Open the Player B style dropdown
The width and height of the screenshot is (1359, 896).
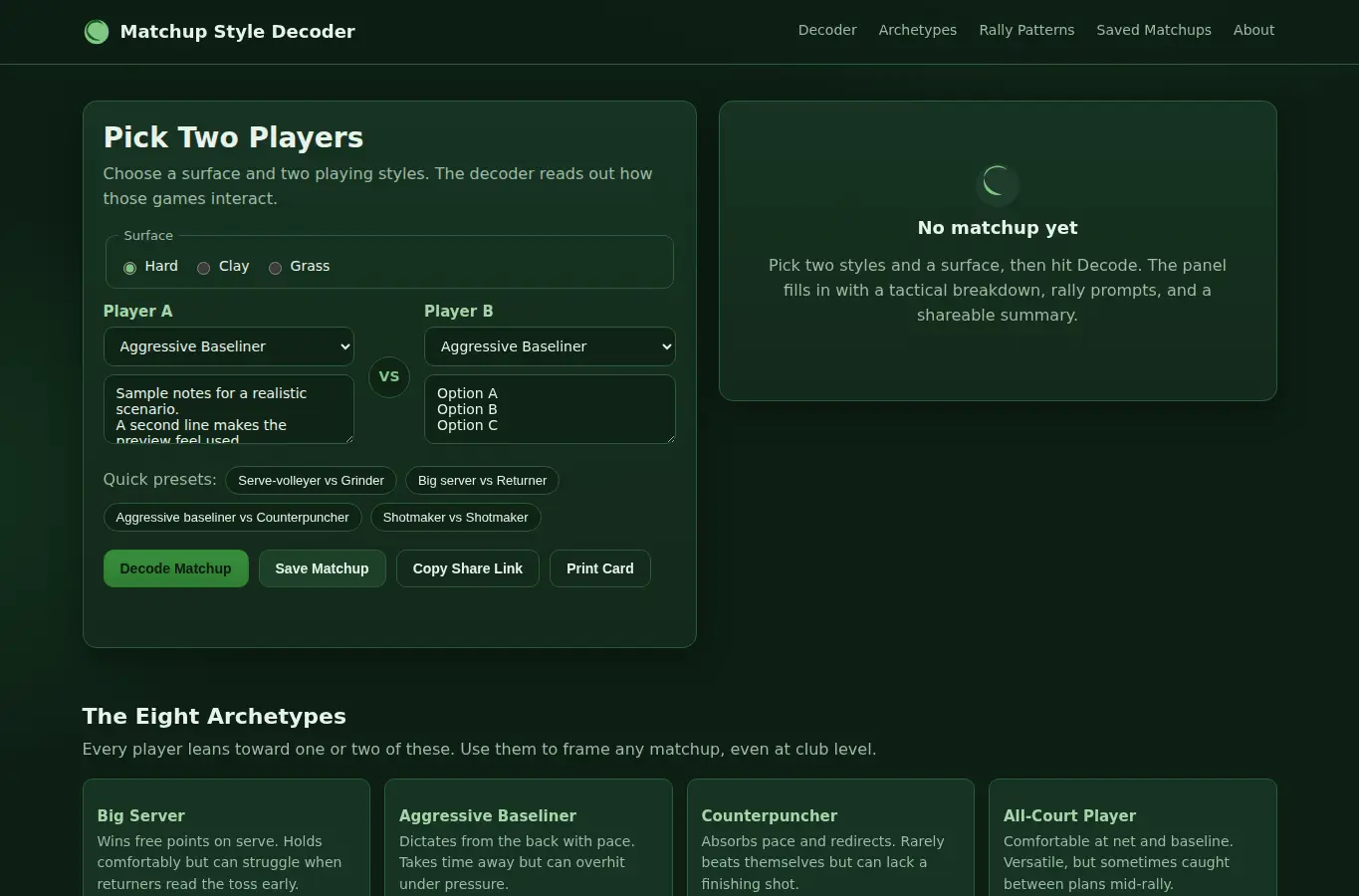(550, 346)
